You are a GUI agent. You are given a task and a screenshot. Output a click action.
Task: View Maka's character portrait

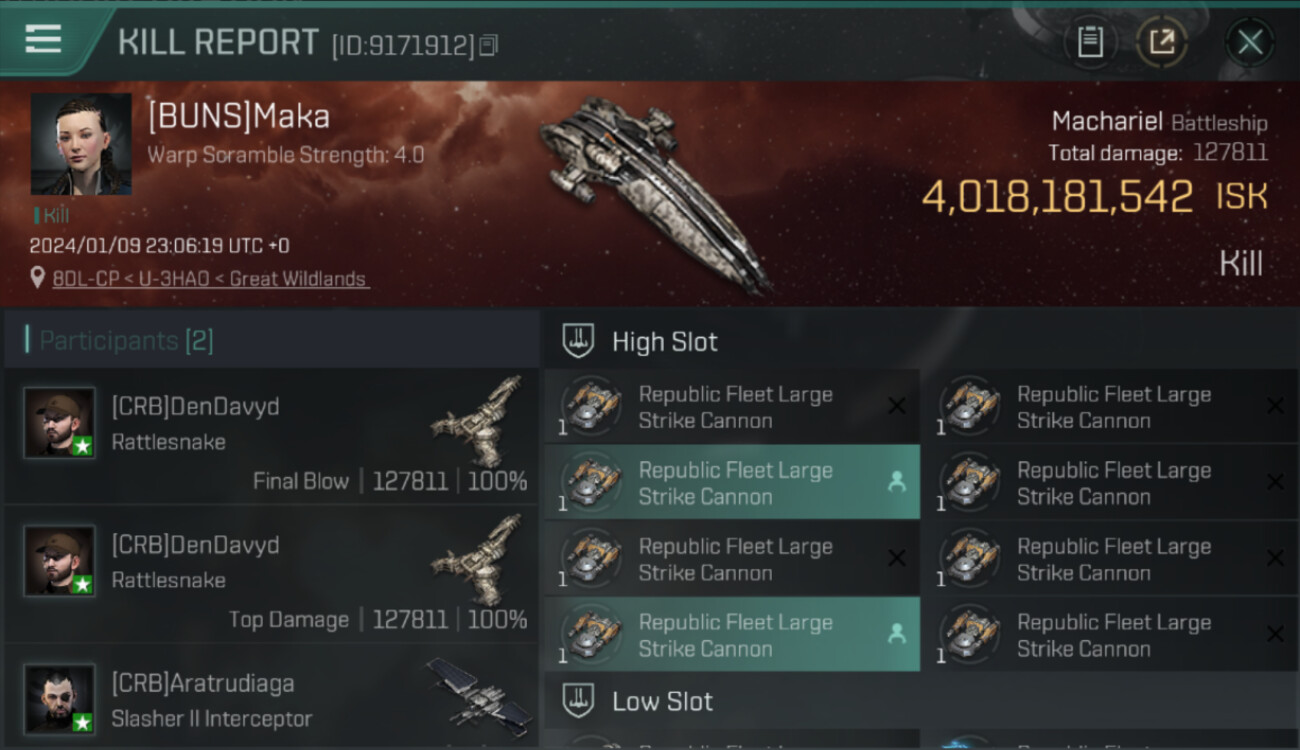click(81, 144)
